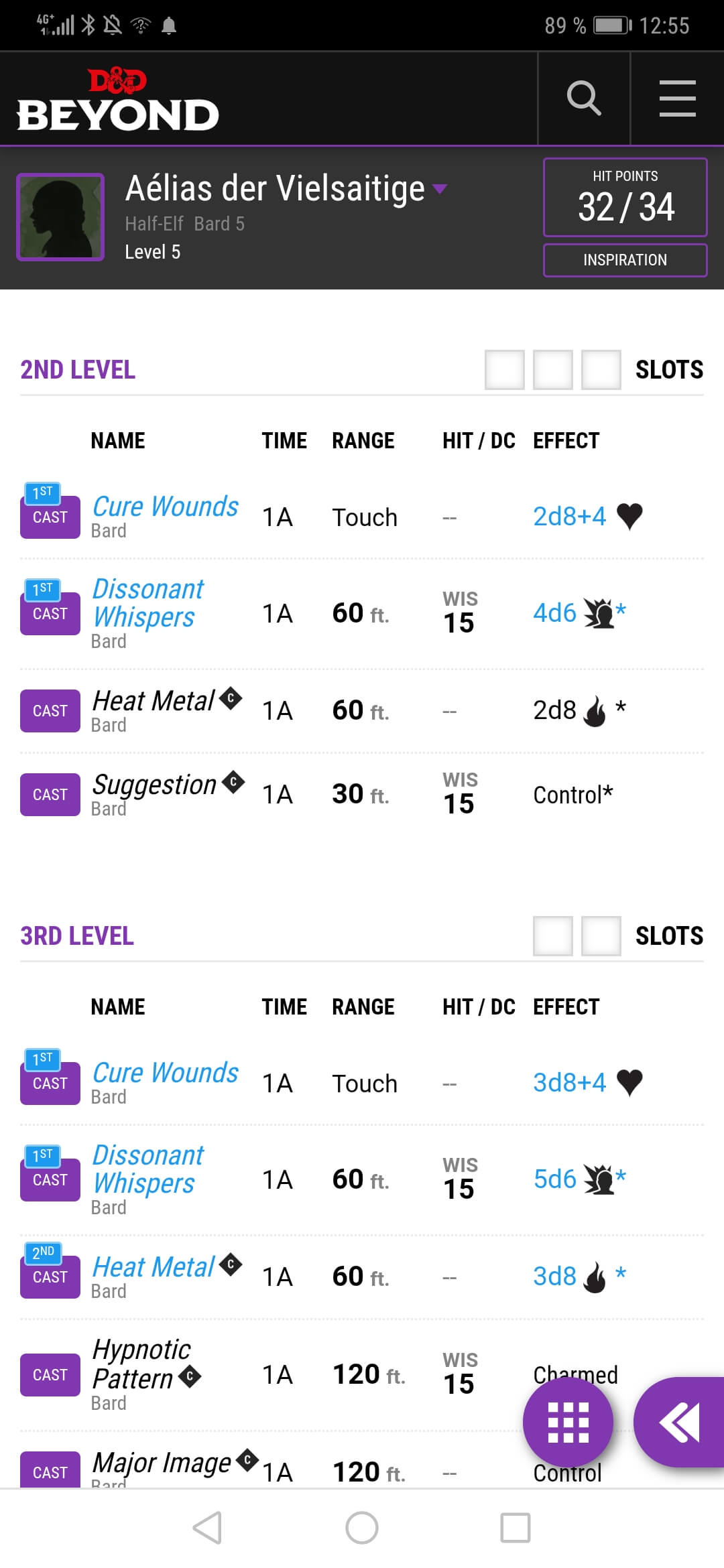Open Cure Wounds spell under 2nd Level
This screenshot has height=1568, width=724.
[165, 507]
